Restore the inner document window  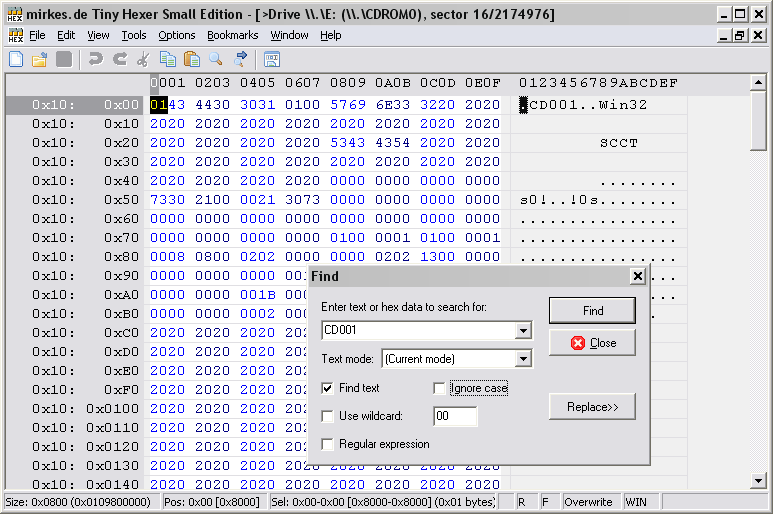tap(740, 35)
